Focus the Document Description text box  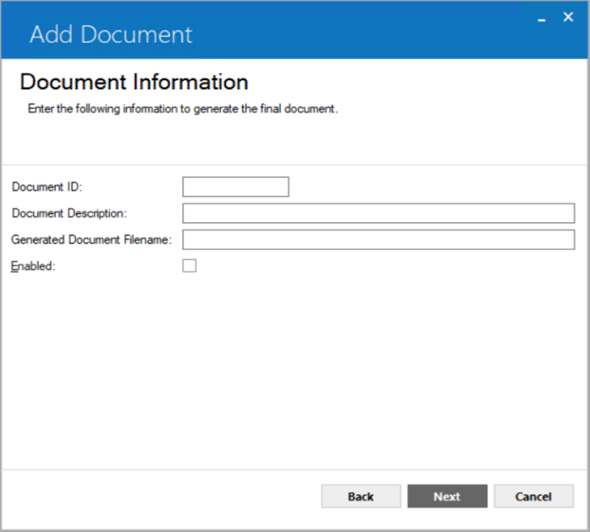coord(379,213)
